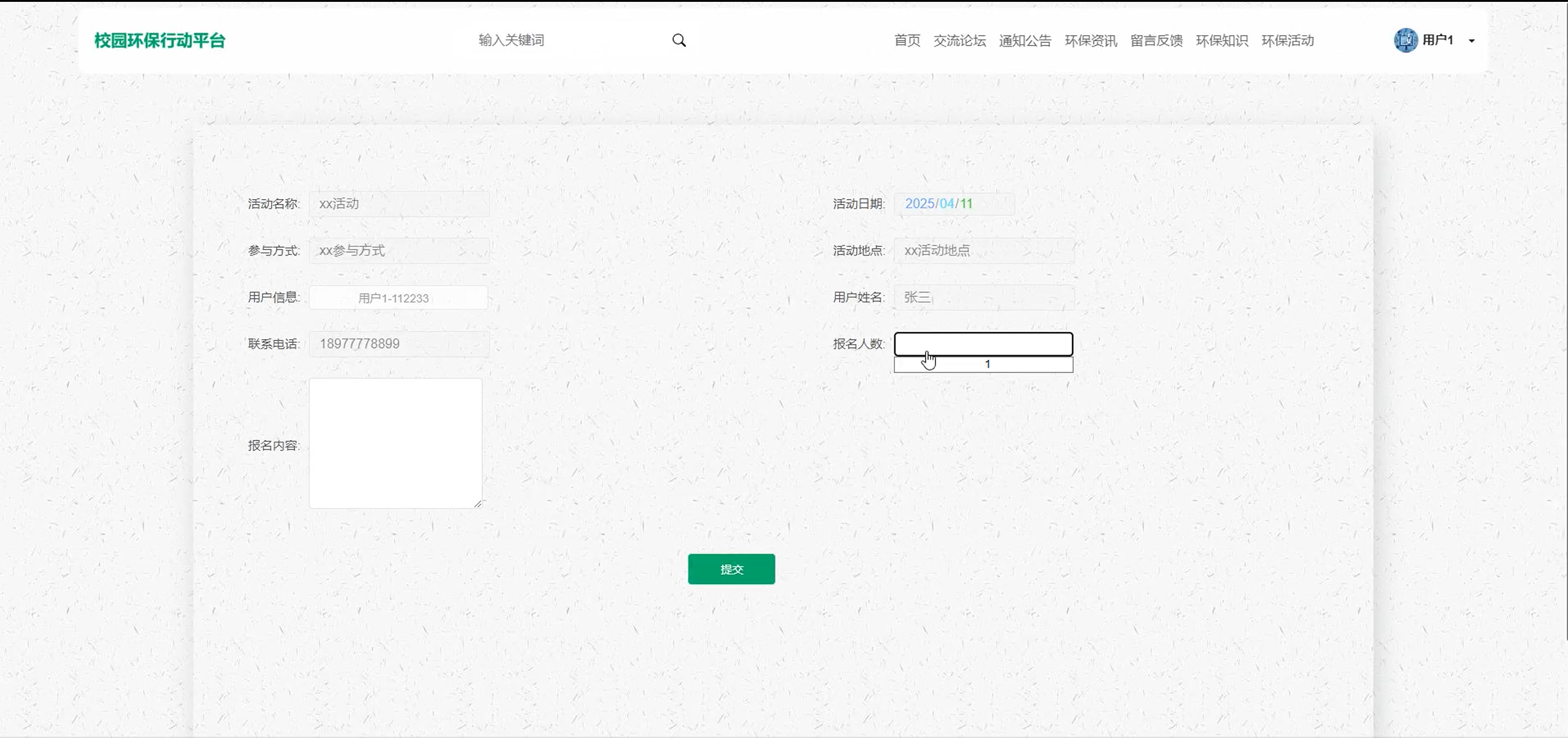The height and width of the screenshot is (738, 1568).
Task: Click the 校园环保行动平台 logo title
Action: 160,41
